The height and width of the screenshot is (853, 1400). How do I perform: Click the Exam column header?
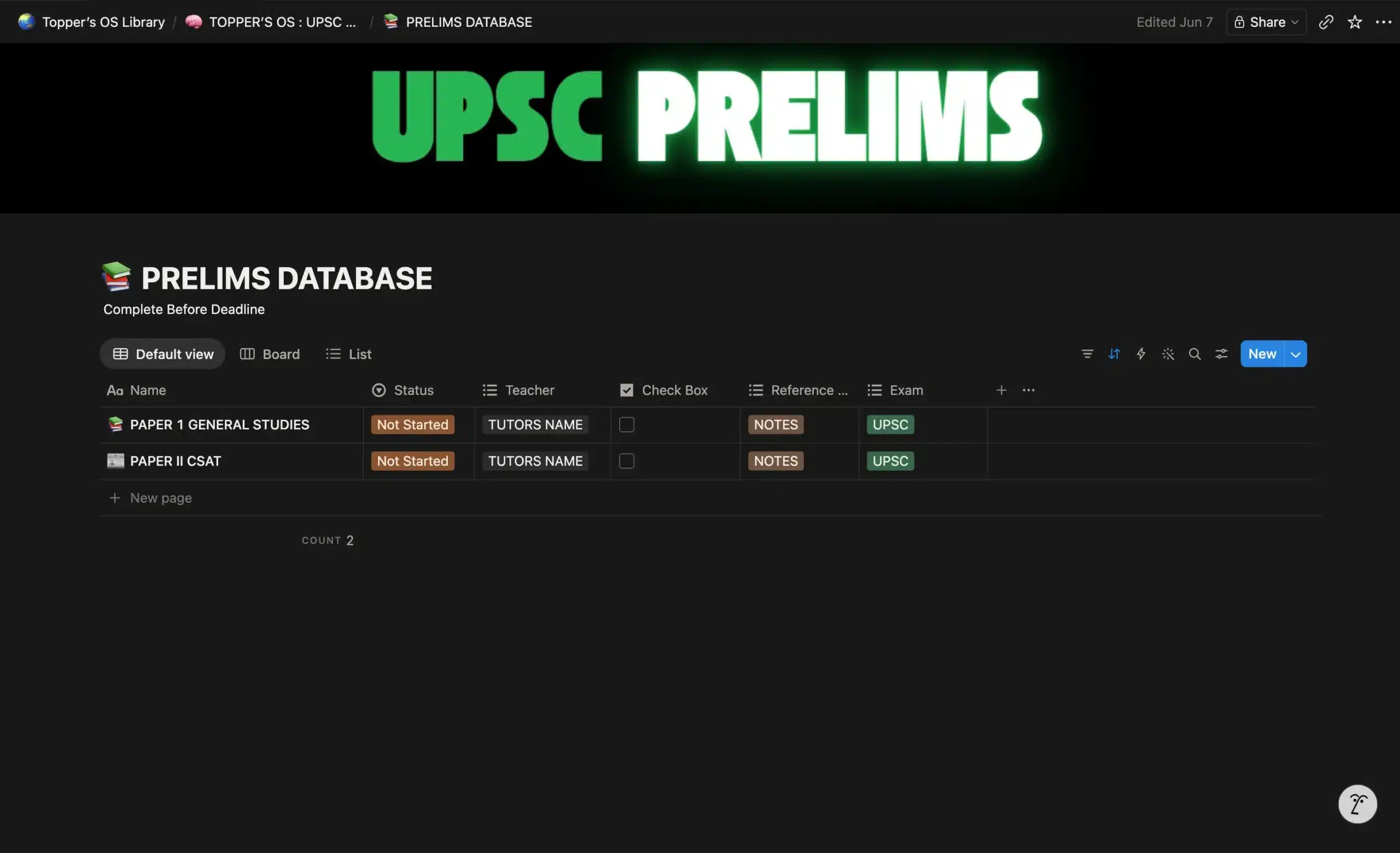click(x=923, y=390)
